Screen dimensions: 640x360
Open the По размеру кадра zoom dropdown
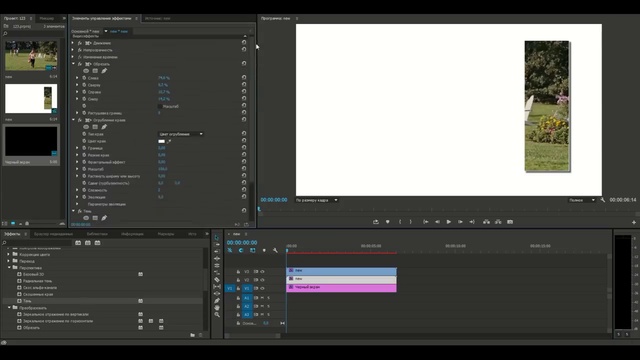point(316,200)
